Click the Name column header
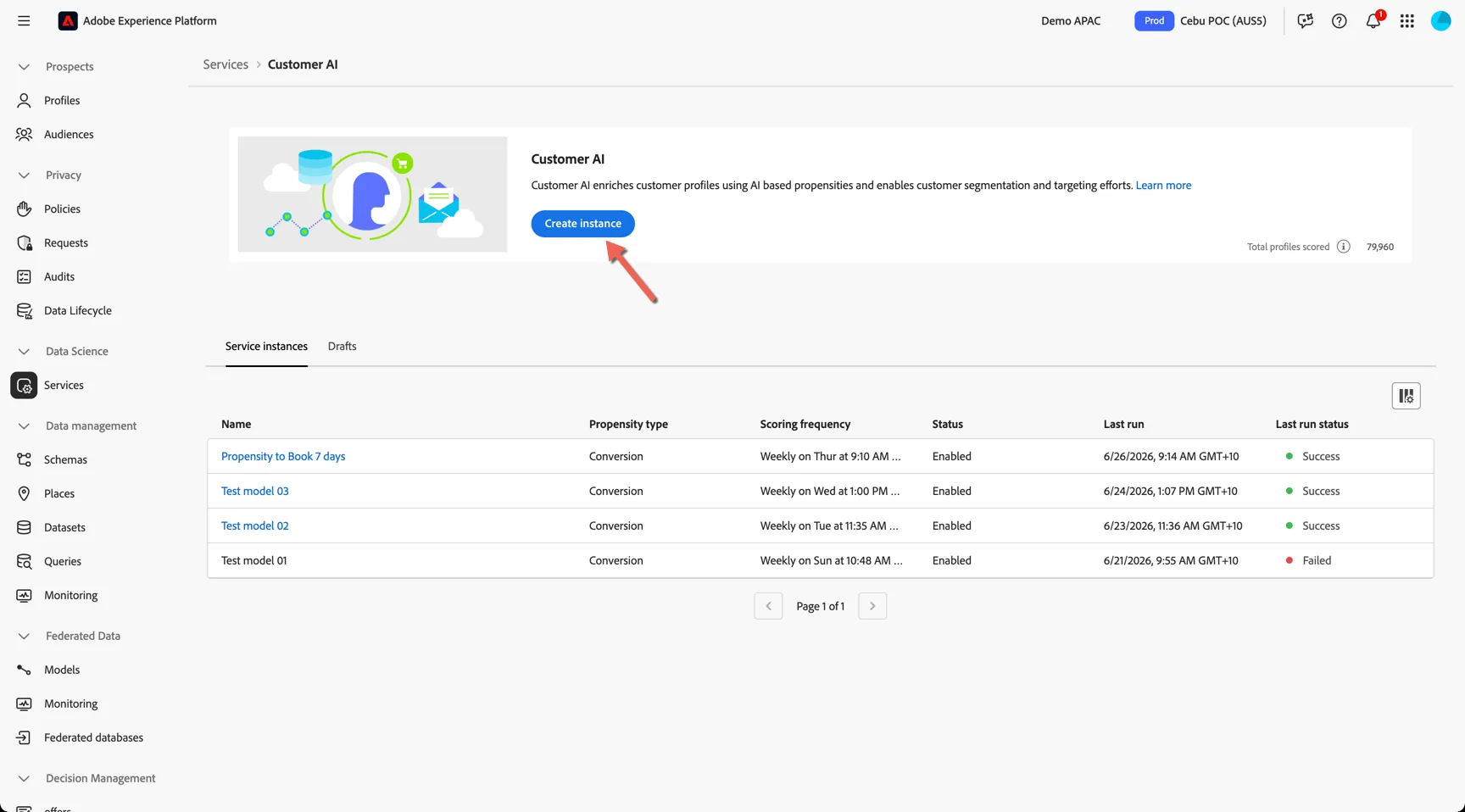This screenshot has height=812, width=1465. [236, 425]
